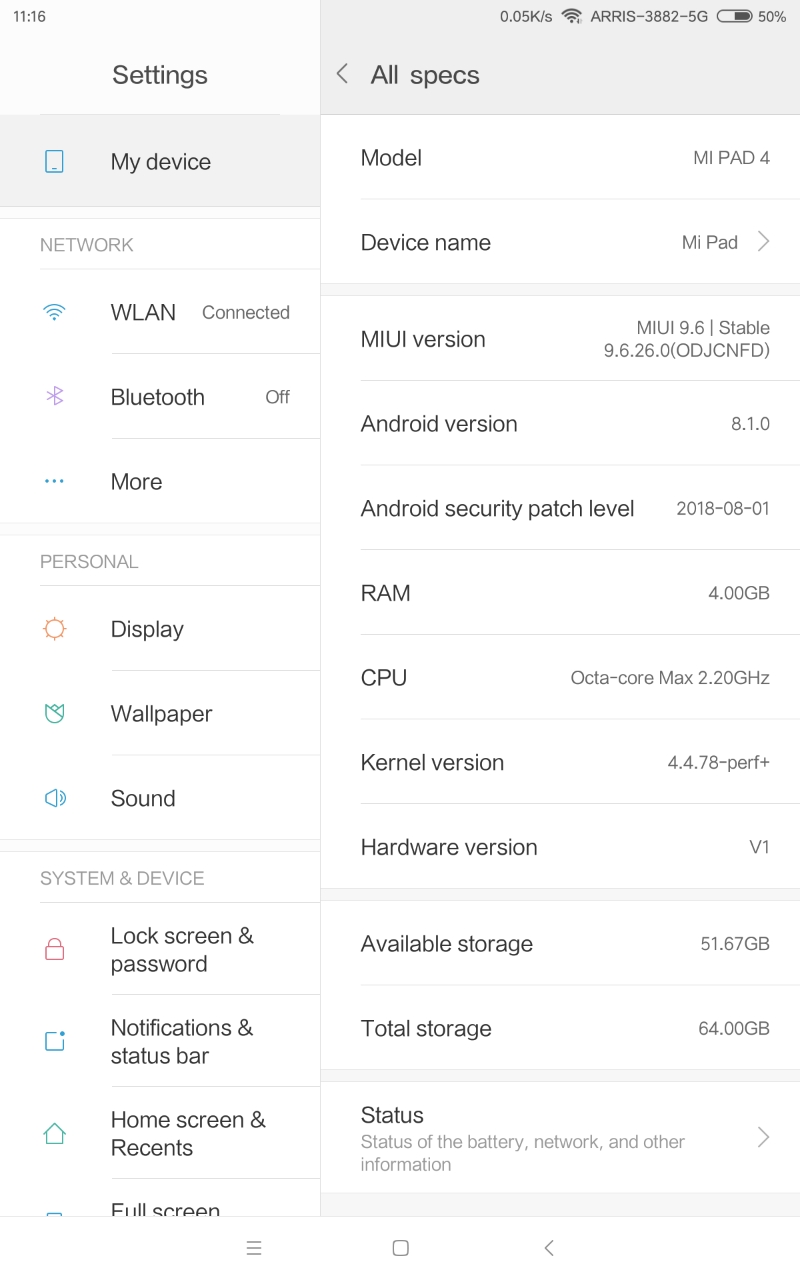800x1280 pixels.
Task: Tap the My device tablet icon
Action: pos(55,161)
